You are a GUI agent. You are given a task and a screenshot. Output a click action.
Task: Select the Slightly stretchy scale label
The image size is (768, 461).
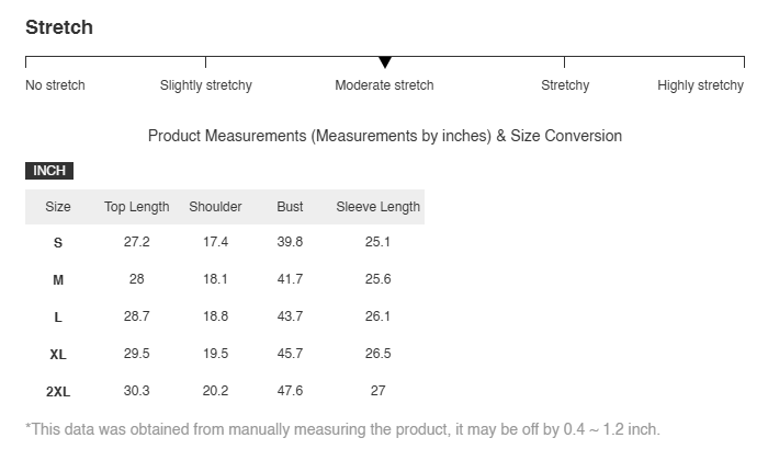coord(206,86)
